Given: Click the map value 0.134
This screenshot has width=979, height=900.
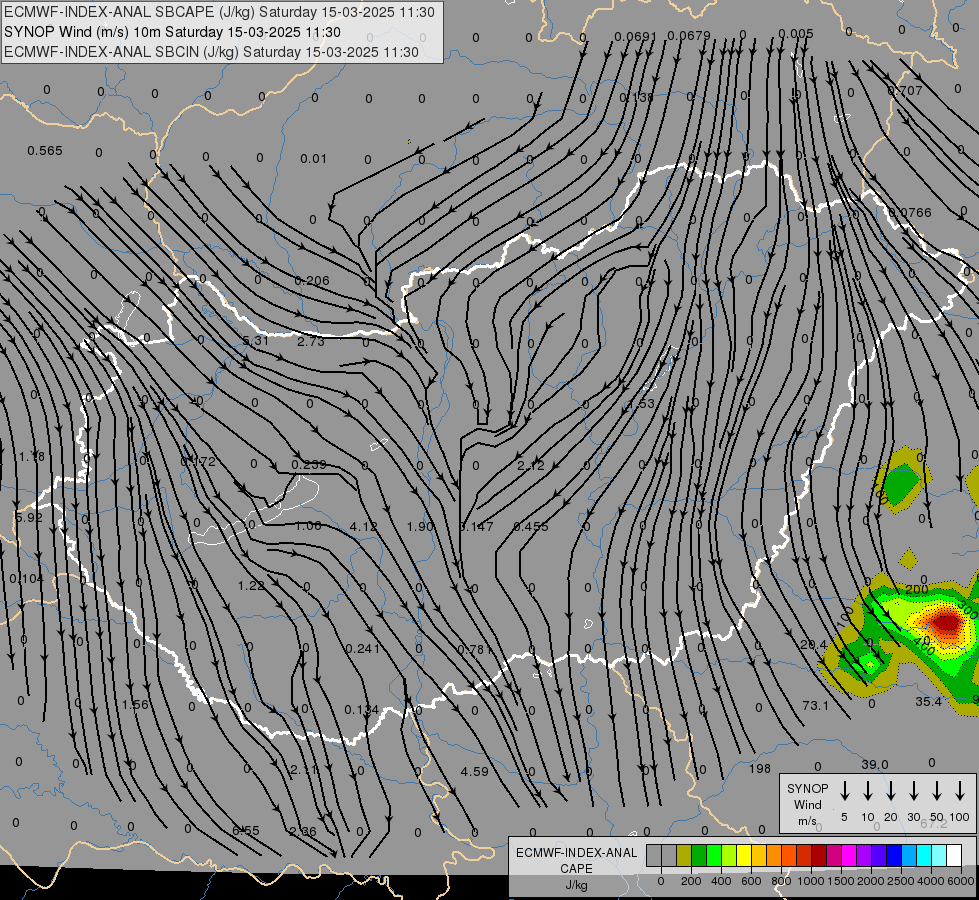Looking at the screenshot, I should (x=362, y=710).
